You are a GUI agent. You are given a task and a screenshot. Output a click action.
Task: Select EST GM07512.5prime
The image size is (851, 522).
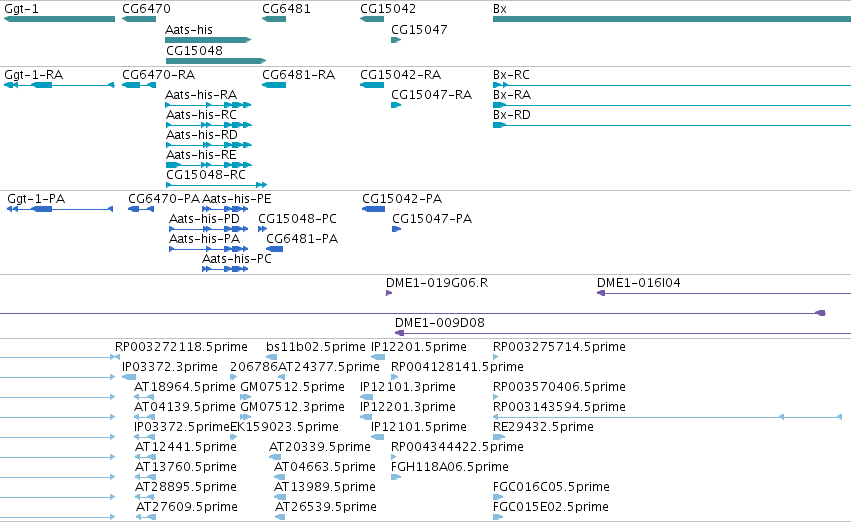point(292,387)
